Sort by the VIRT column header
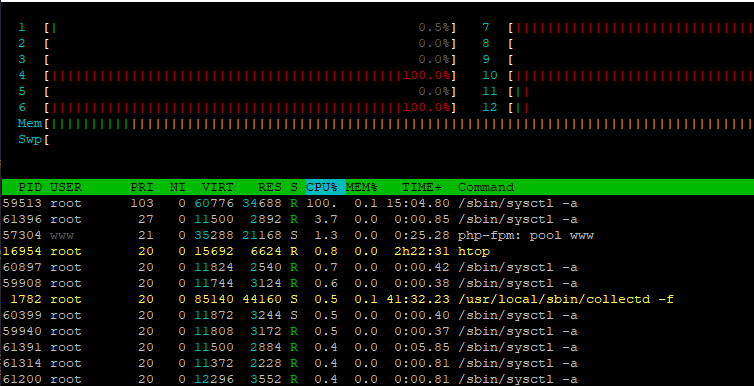Viewport: 754px width, 386px height. pyautogui.click(x=217, y=187)
